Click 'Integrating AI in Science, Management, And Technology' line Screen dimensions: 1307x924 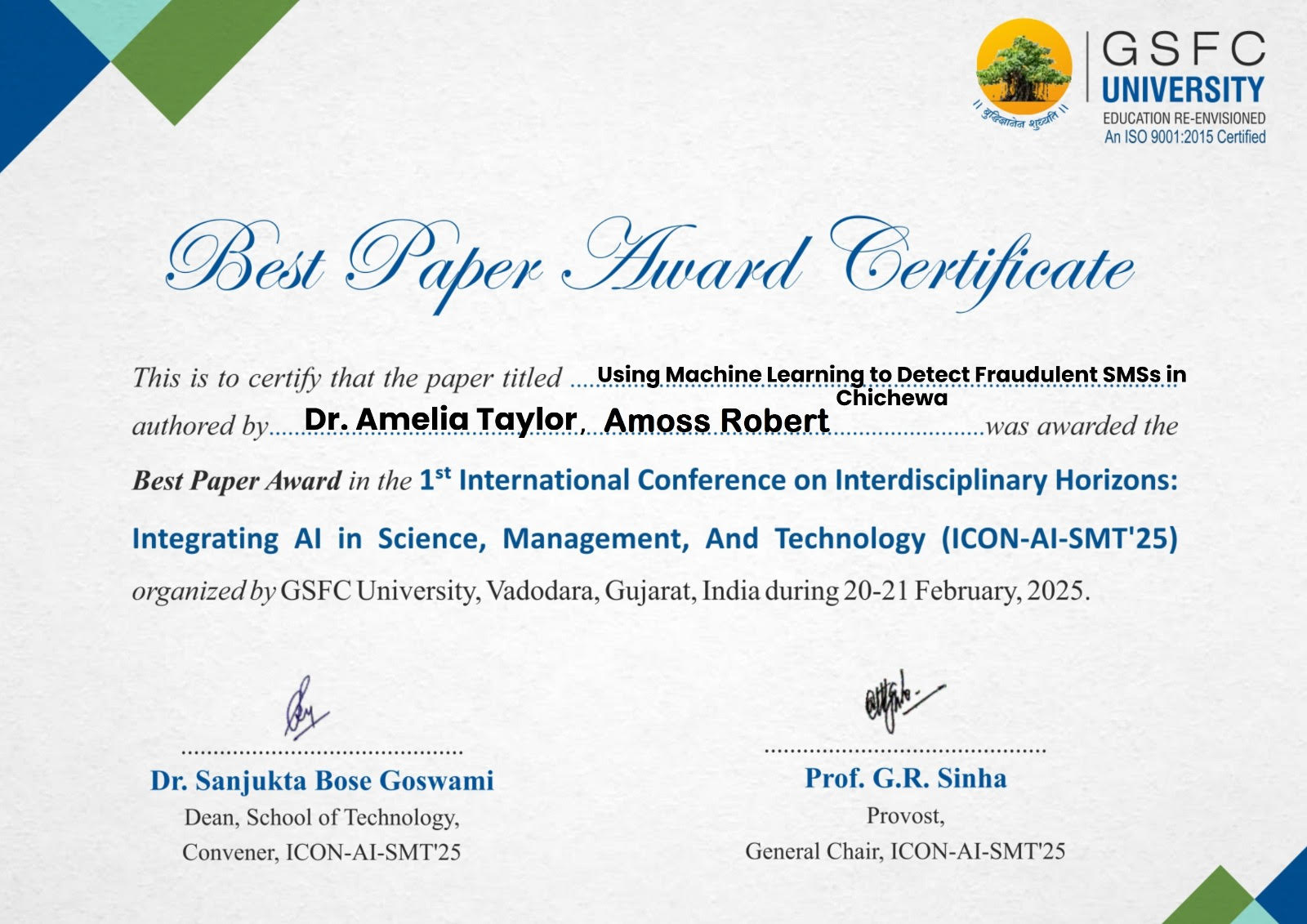point(529,539)
